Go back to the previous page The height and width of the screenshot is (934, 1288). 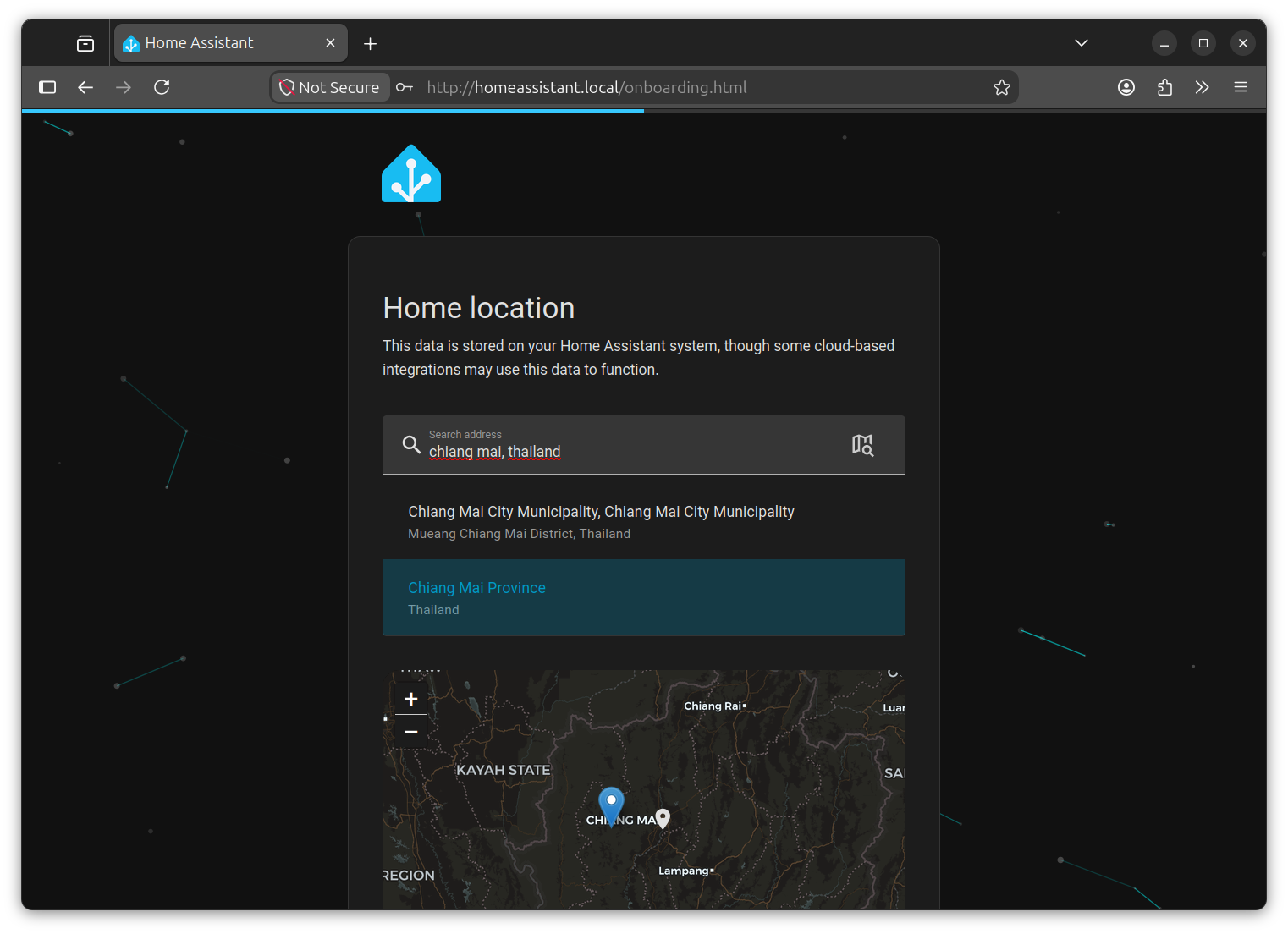tap(85, 87)
